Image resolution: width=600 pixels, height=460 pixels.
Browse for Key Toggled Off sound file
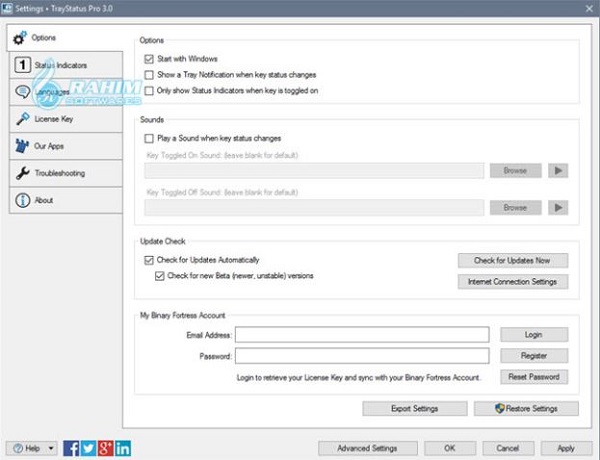click(515, 208)
